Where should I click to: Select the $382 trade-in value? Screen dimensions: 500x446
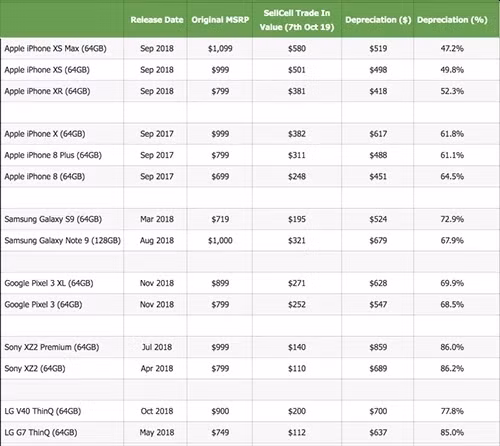297,134
